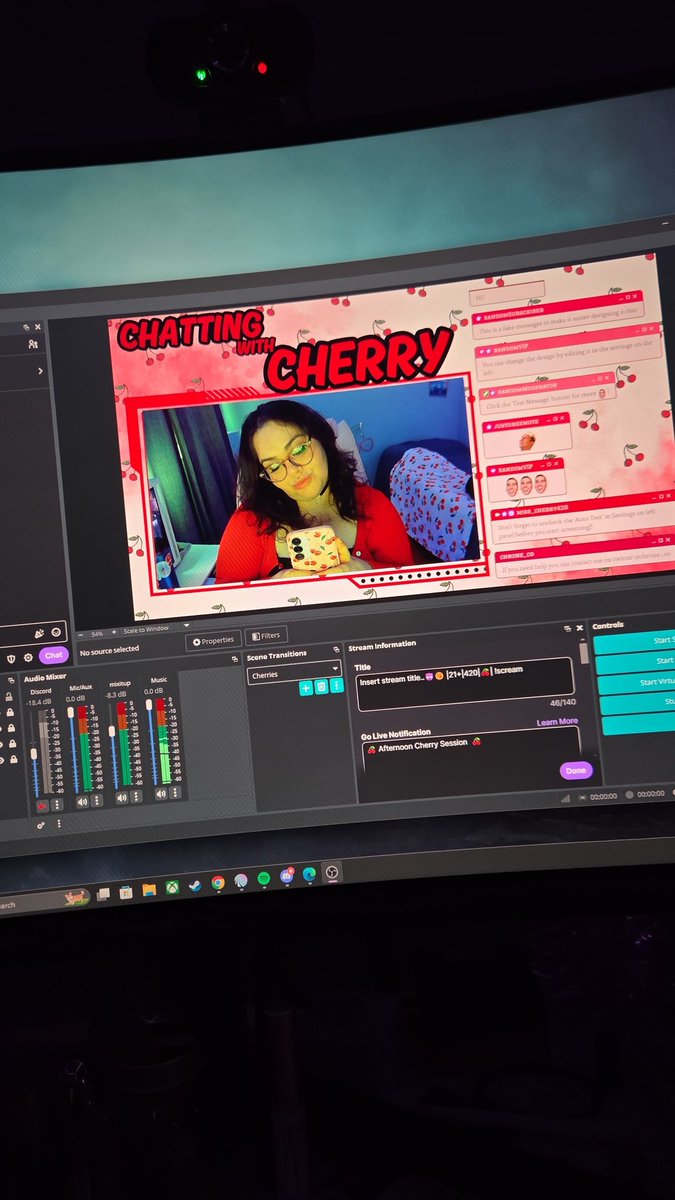The height and width of the screenshot is (1200, 675).
Task: Adjust the Discord volume fader
Action: 34,753
